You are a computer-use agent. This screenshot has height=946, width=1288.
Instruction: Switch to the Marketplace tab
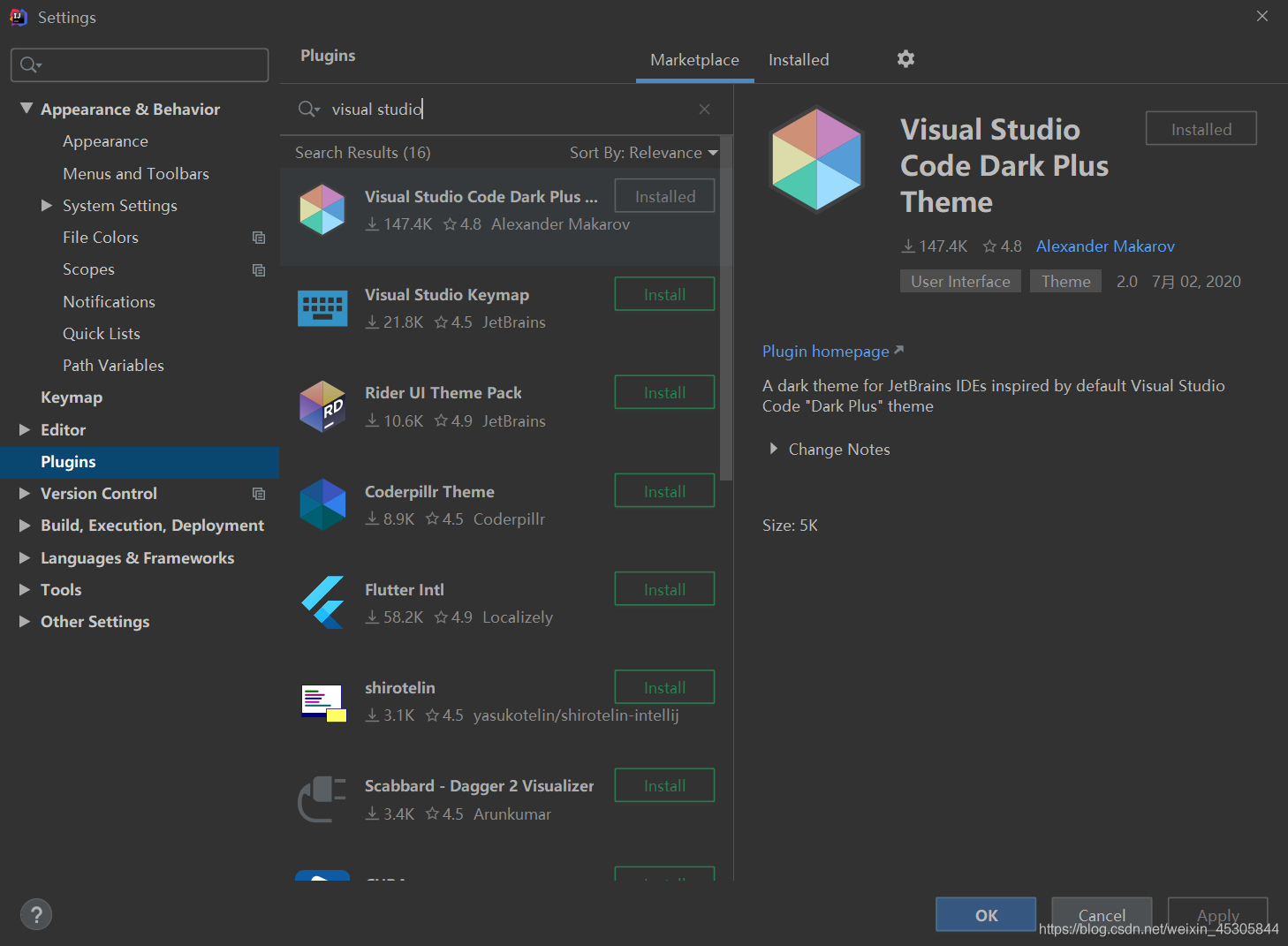tap(694, 60)
